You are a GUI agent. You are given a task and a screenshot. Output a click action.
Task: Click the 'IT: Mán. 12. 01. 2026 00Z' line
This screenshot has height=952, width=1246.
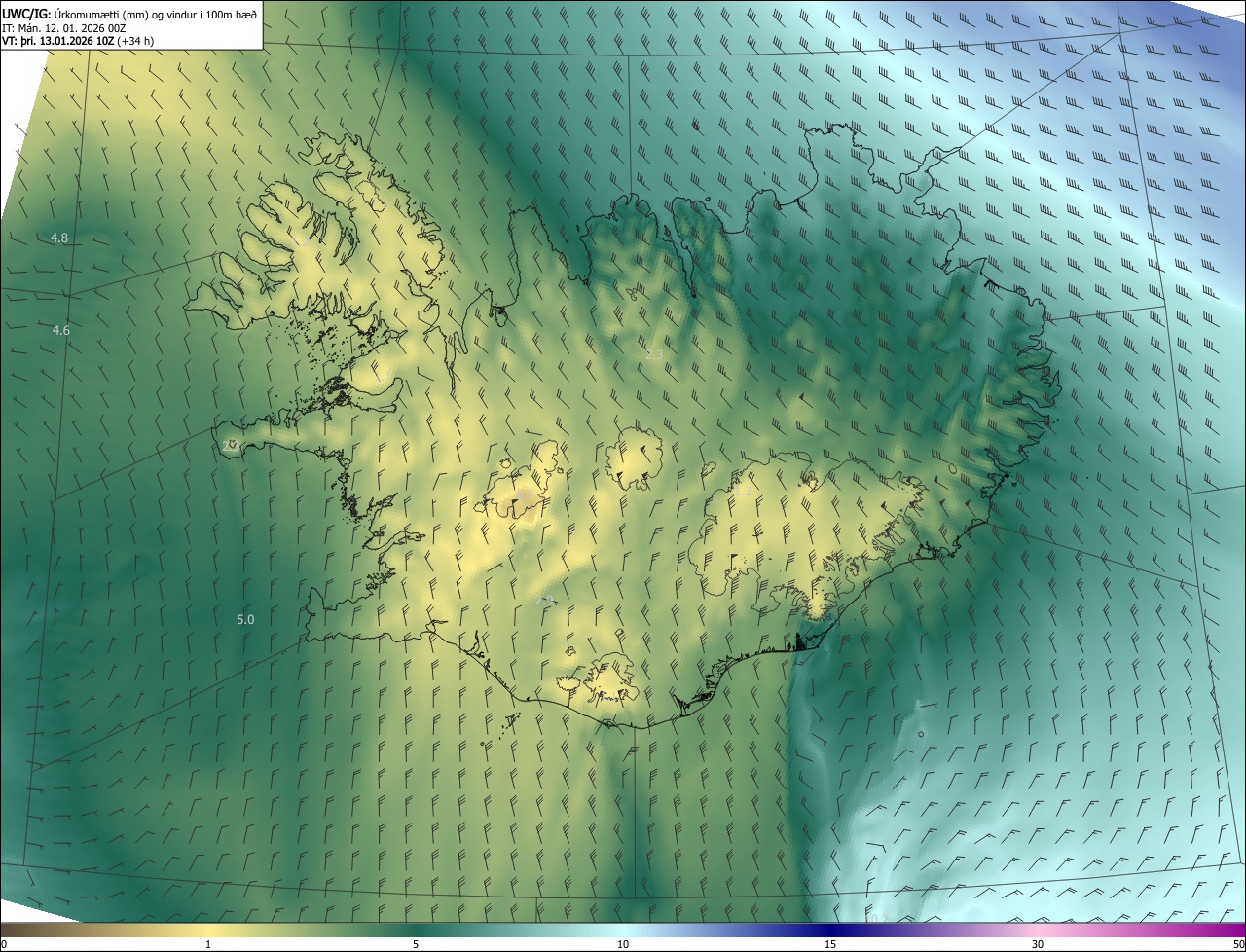[63, 28]
